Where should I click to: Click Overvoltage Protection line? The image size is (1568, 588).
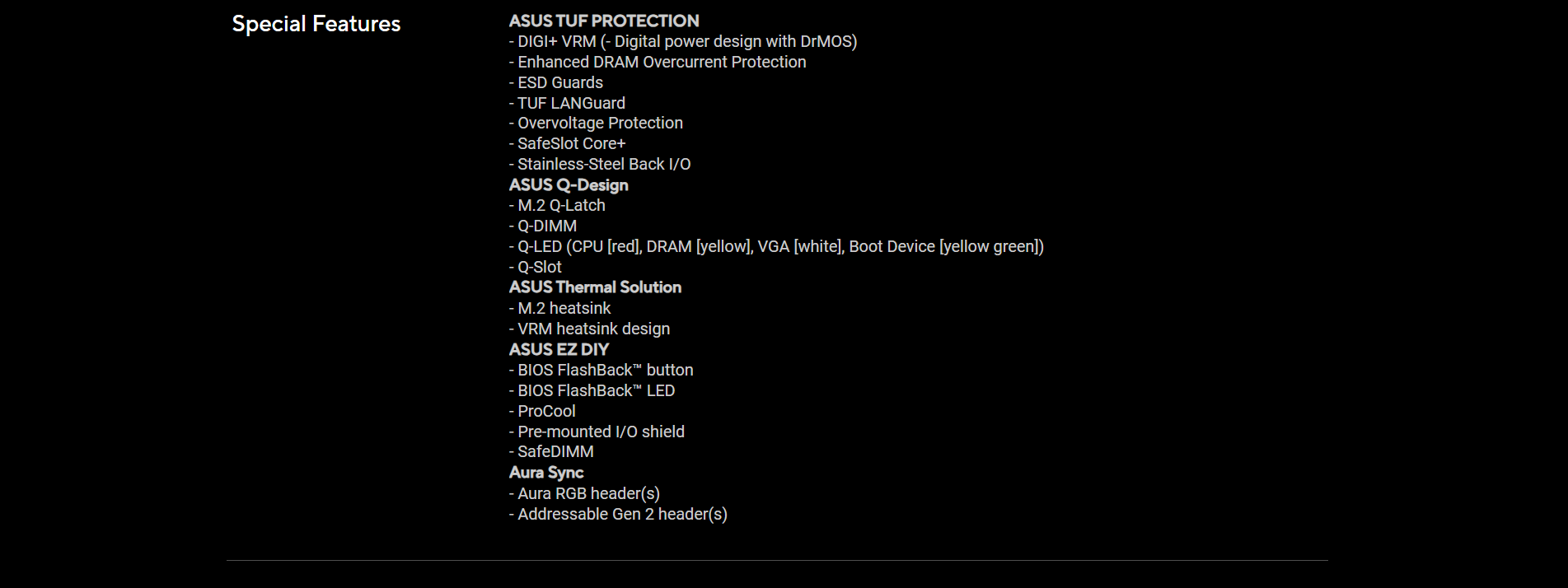[596, 123]
